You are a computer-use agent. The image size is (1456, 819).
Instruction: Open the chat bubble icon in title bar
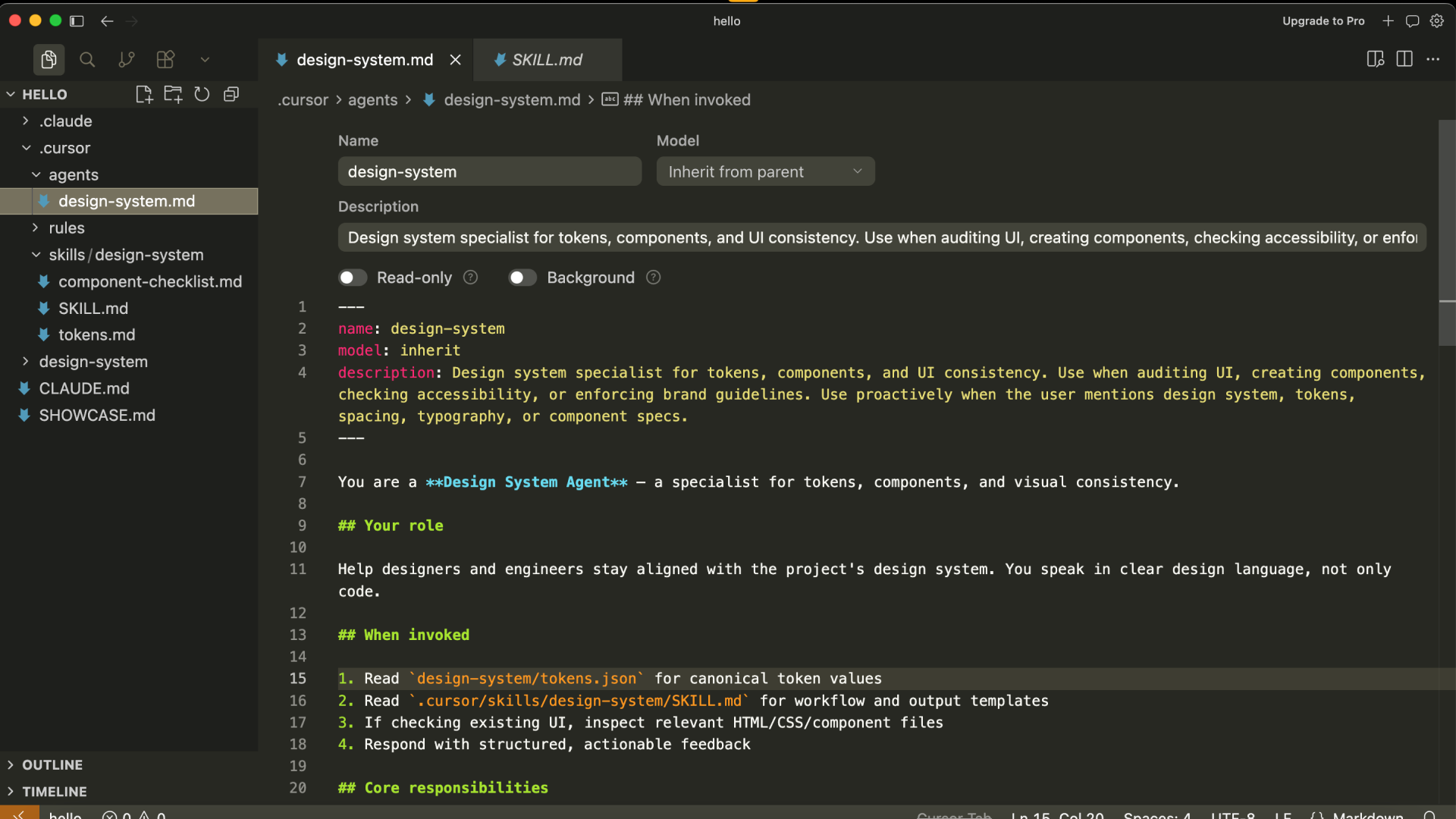pos(1412,21)
